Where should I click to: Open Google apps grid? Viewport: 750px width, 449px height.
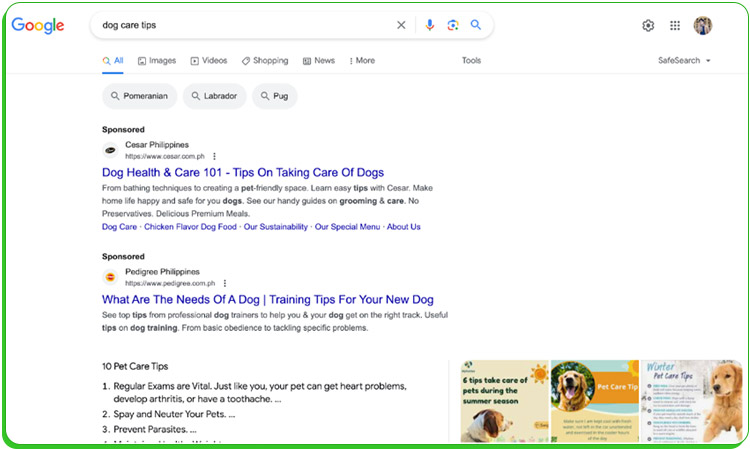point(675,25)
